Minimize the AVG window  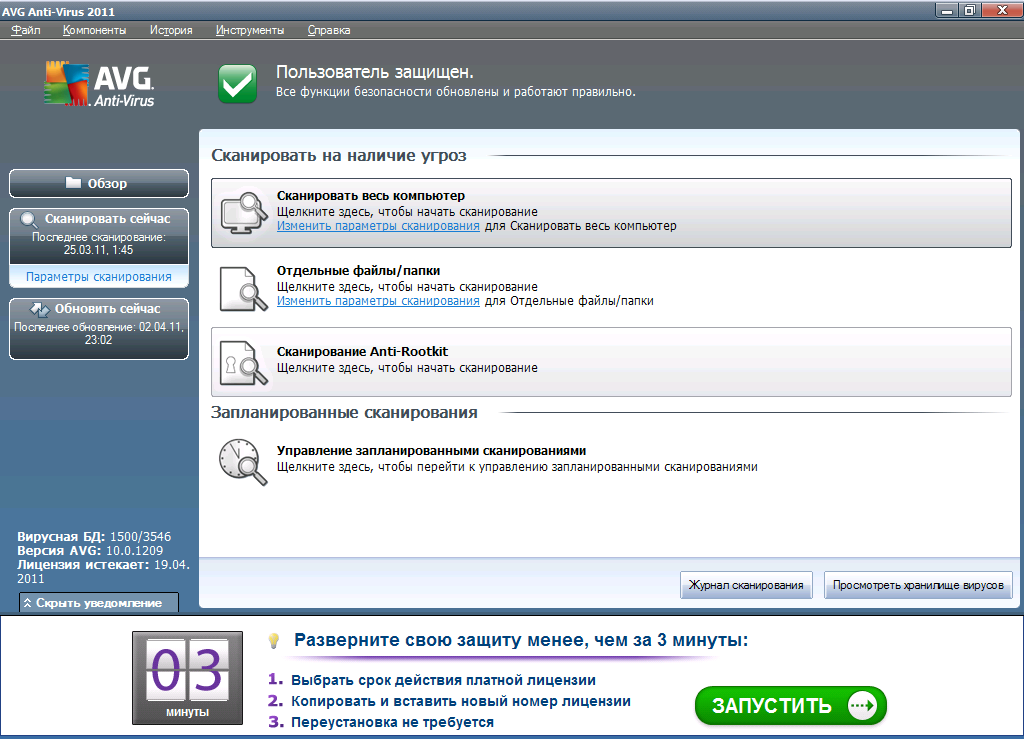[946, 10]
